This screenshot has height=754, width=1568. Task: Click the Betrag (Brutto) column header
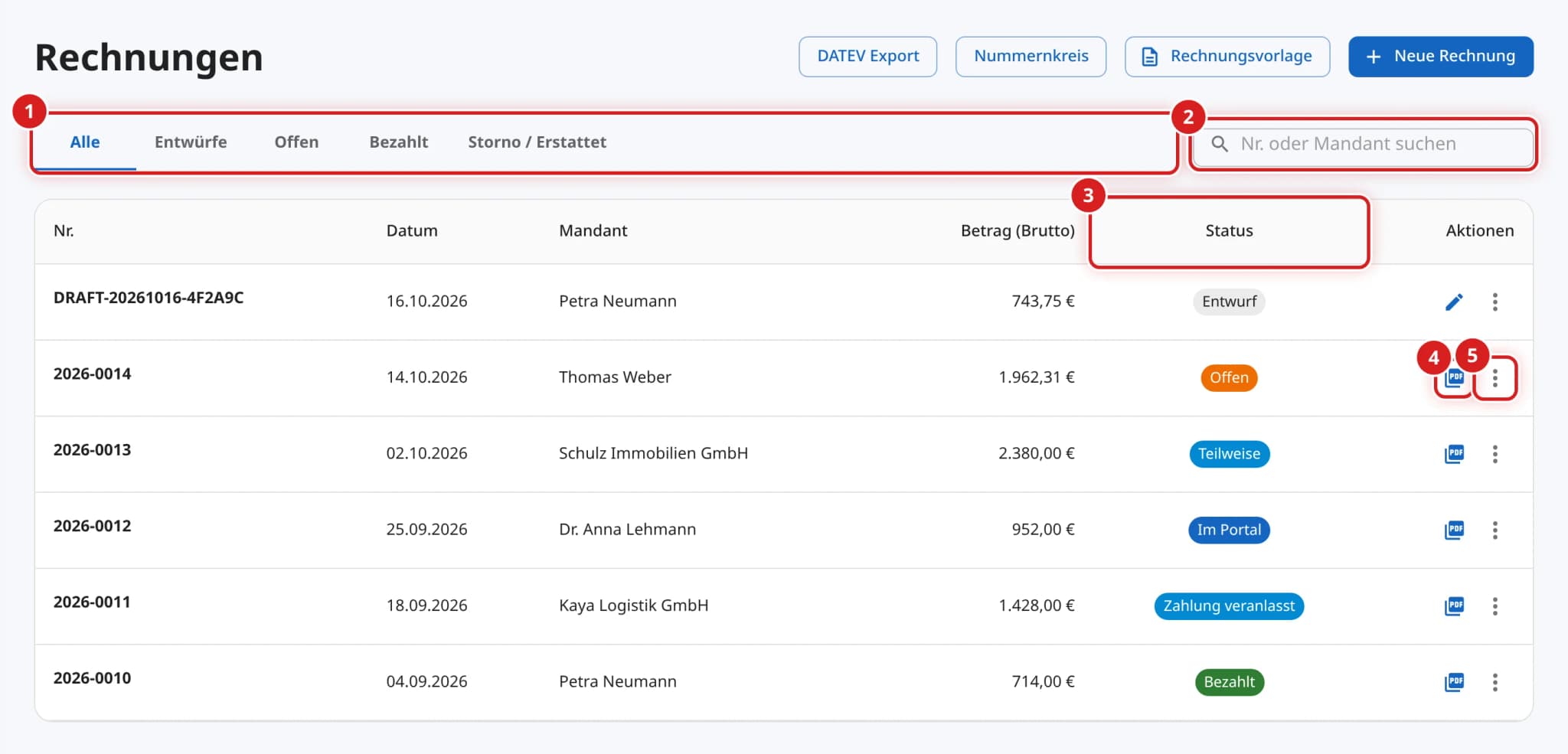tap(1018, 231)
